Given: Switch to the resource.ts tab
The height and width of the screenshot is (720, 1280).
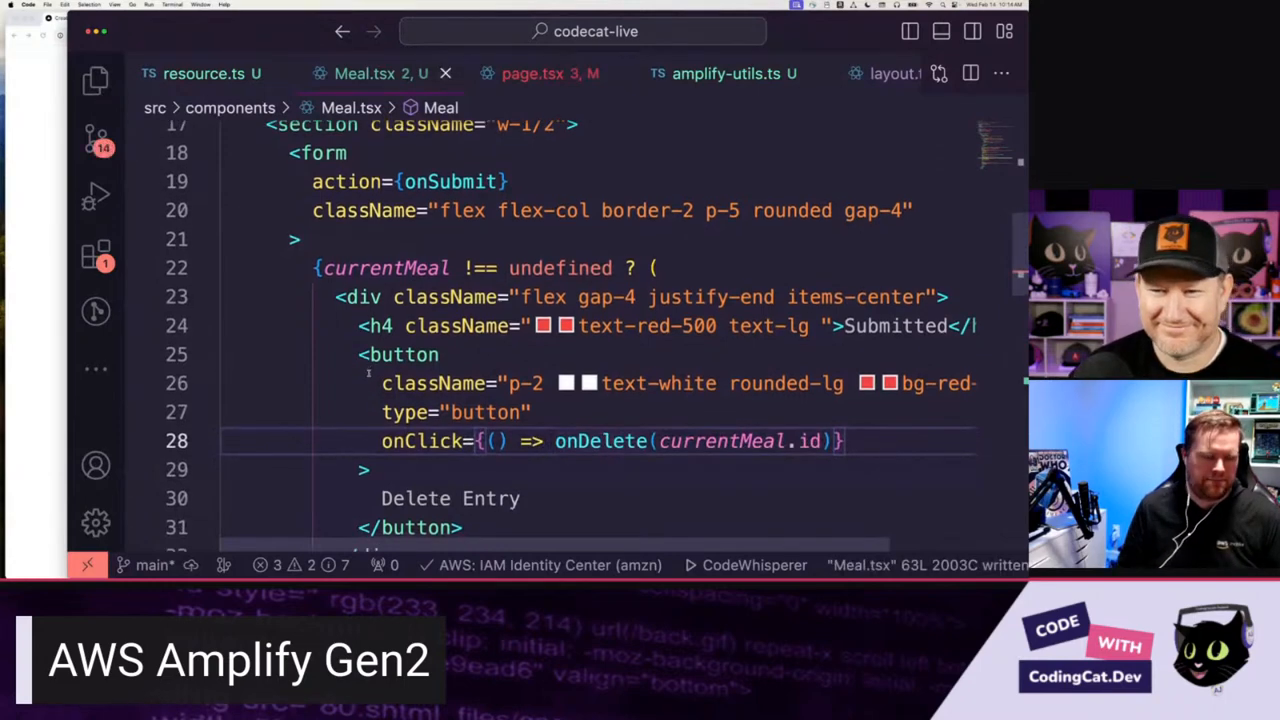Looking at the screenshot, I should tap(201, 73).
